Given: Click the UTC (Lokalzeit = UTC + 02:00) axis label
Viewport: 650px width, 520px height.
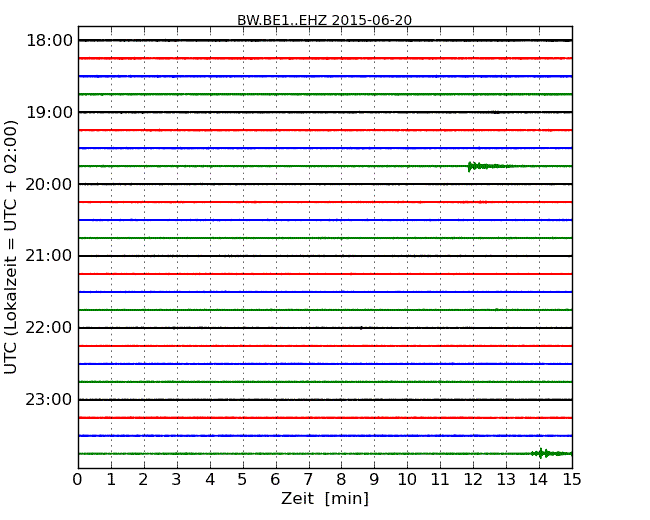Looking at the screenshot, I should coord(11,247).
